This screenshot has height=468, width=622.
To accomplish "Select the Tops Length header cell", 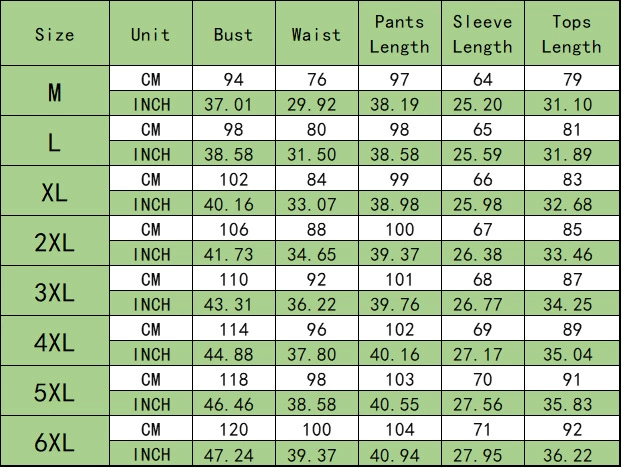I will click(x=571, y=34).
